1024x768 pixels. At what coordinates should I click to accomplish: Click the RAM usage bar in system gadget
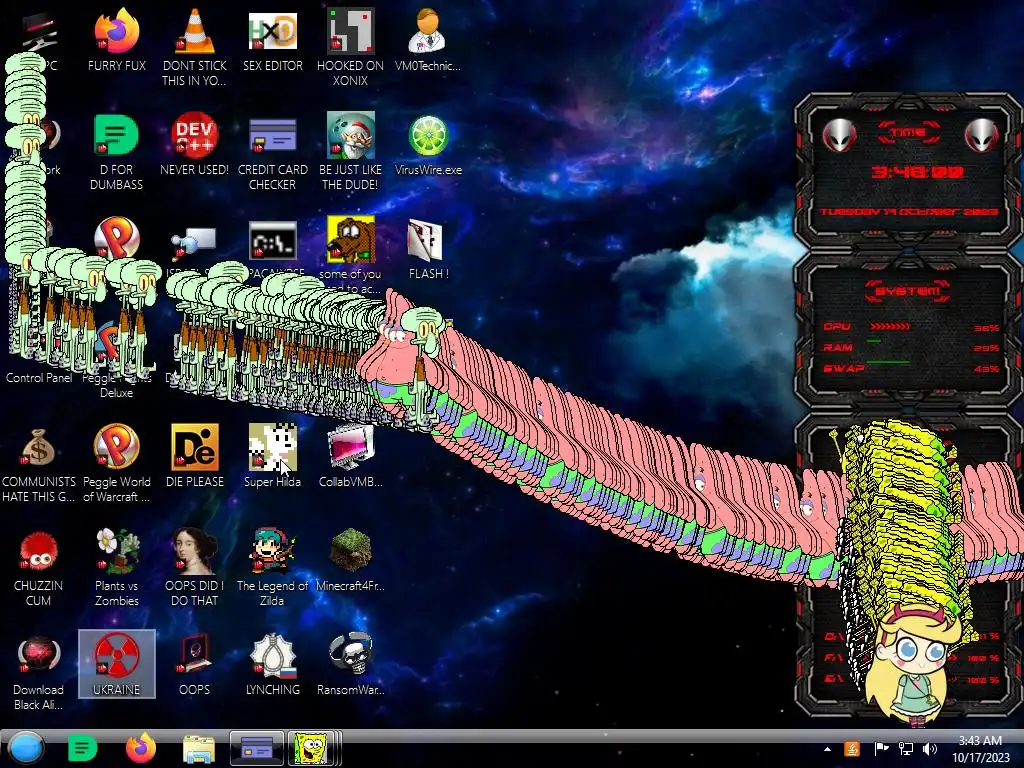point(874,341)
